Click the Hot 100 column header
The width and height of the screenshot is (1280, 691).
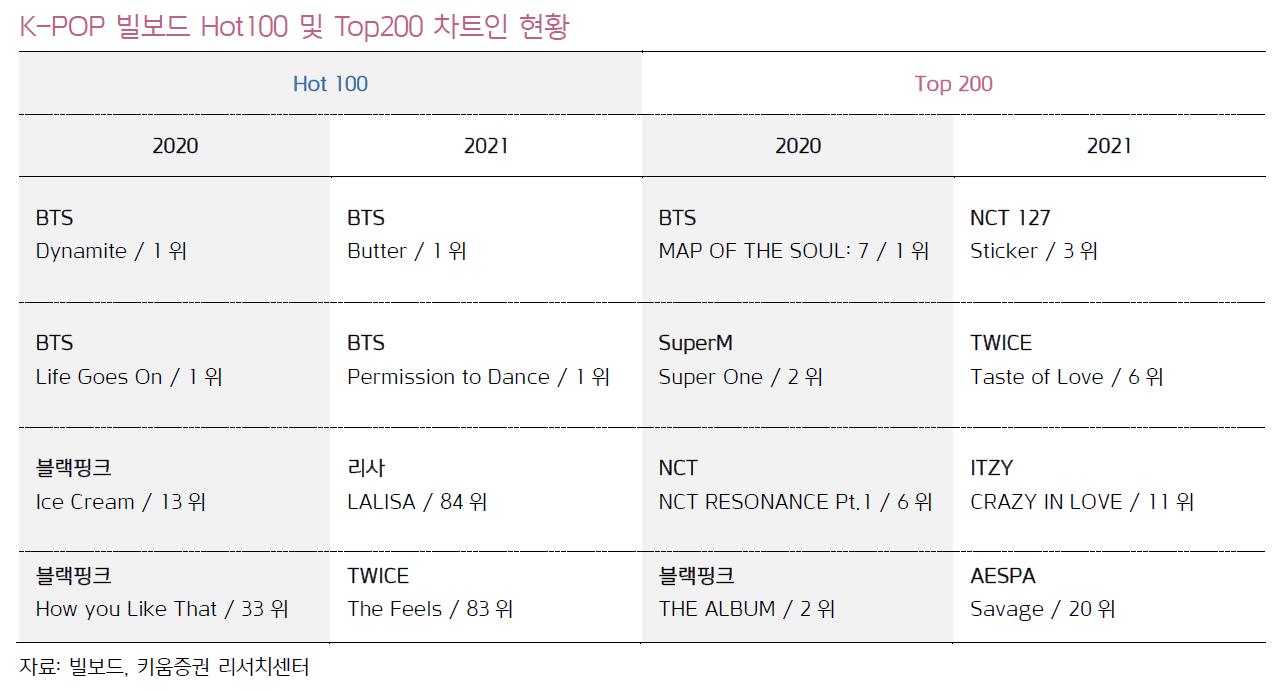tap(330, 84)
